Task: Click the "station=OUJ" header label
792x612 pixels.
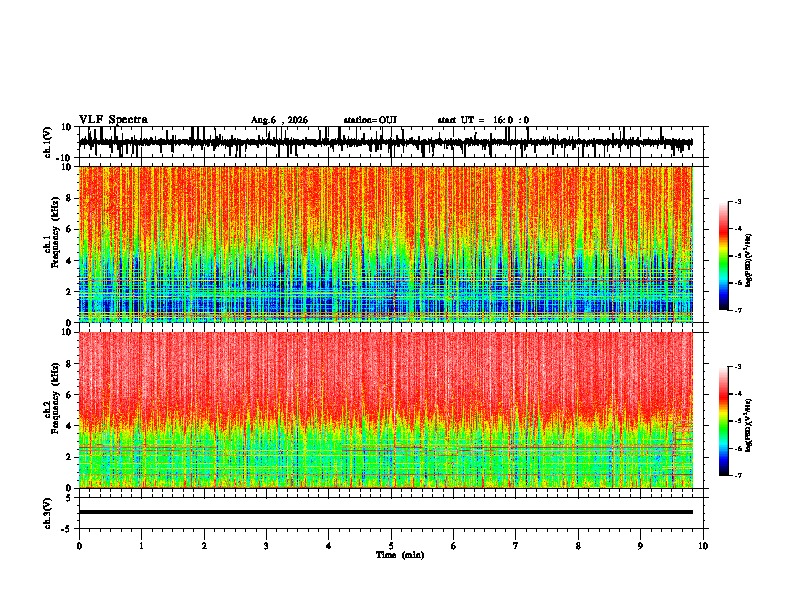Action: [x=370, y=120]
